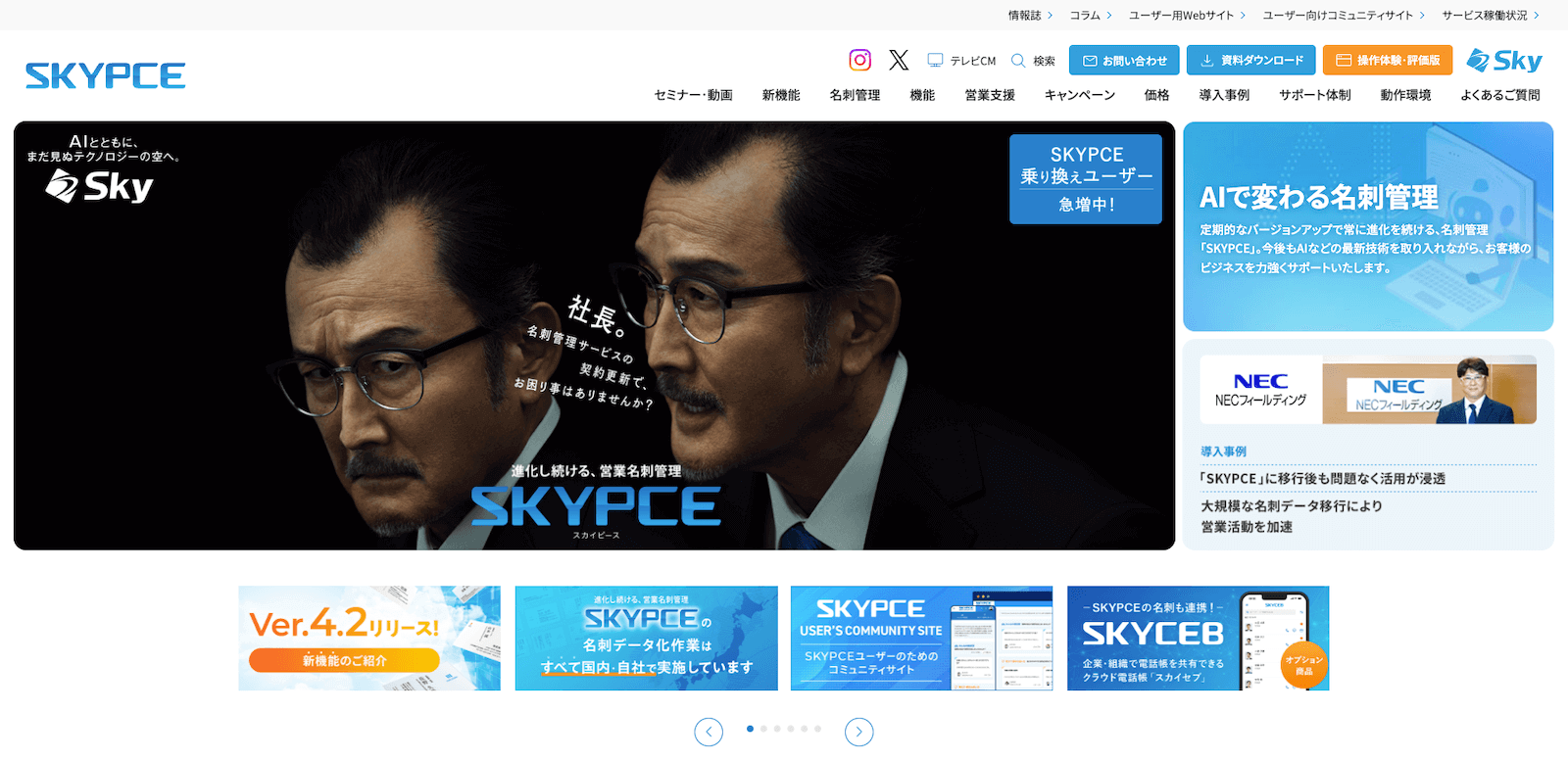Open 新機能 menu item

click(781, 95)
